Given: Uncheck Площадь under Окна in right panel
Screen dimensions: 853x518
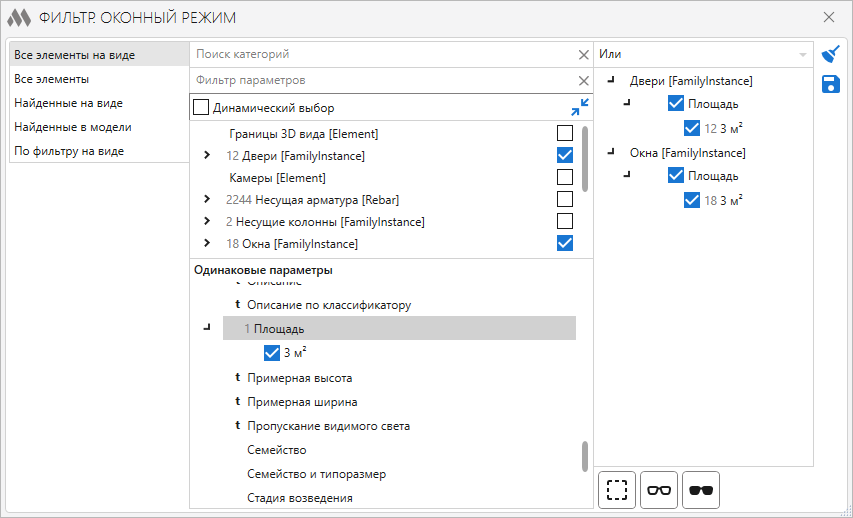Looking at the screenshot, I should click(x=675, y=176).
